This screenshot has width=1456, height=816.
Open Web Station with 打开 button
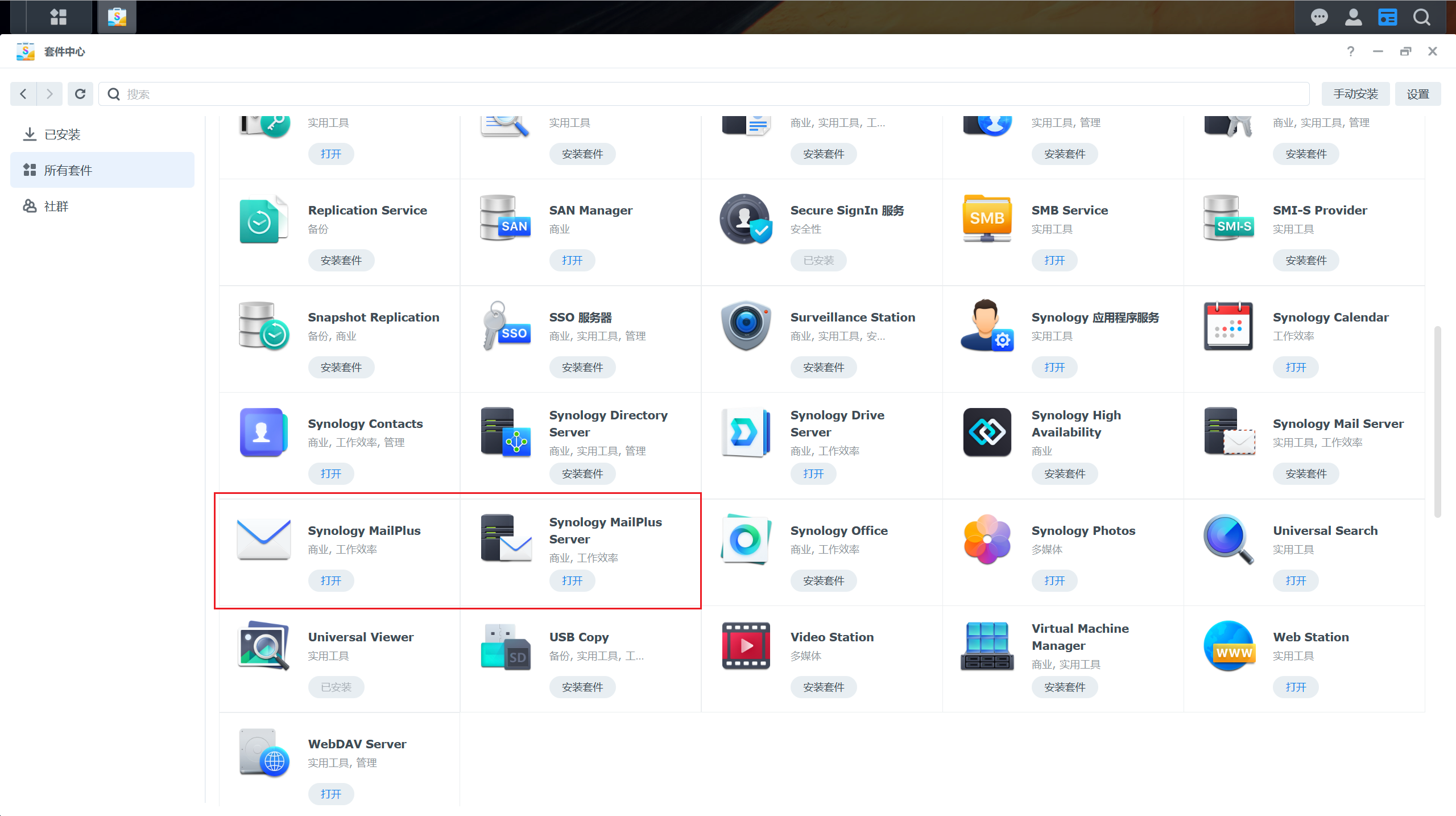pyautogui.click(x=1296, y=687)
